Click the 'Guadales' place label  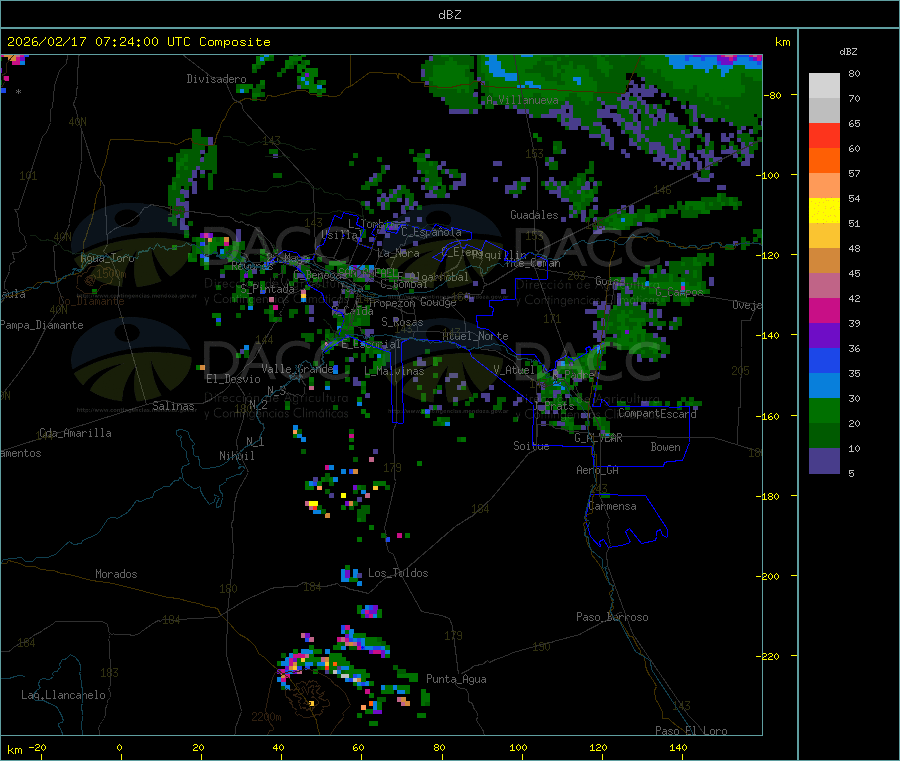coord(534,215)
